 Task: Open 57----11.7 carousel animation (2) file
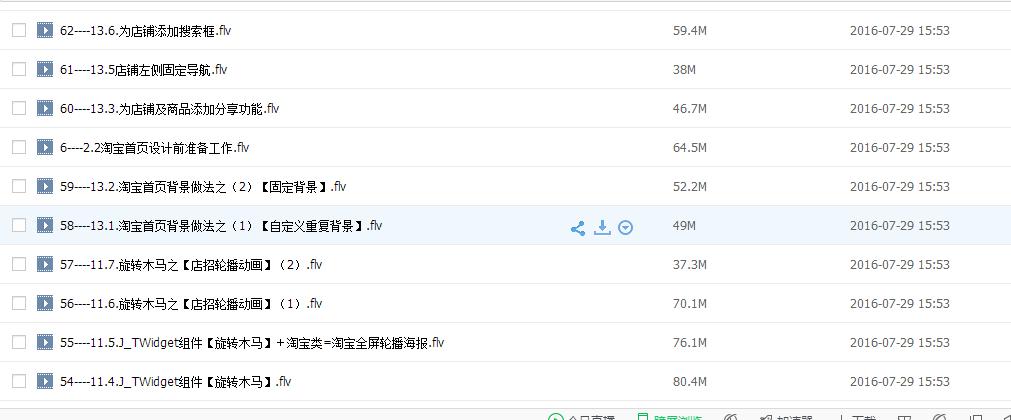pyautogui.click(x=191, y=265)
